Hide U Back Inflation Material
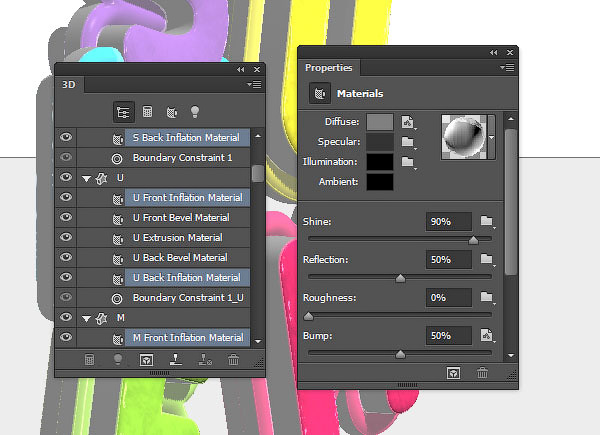 pos(66,277)
